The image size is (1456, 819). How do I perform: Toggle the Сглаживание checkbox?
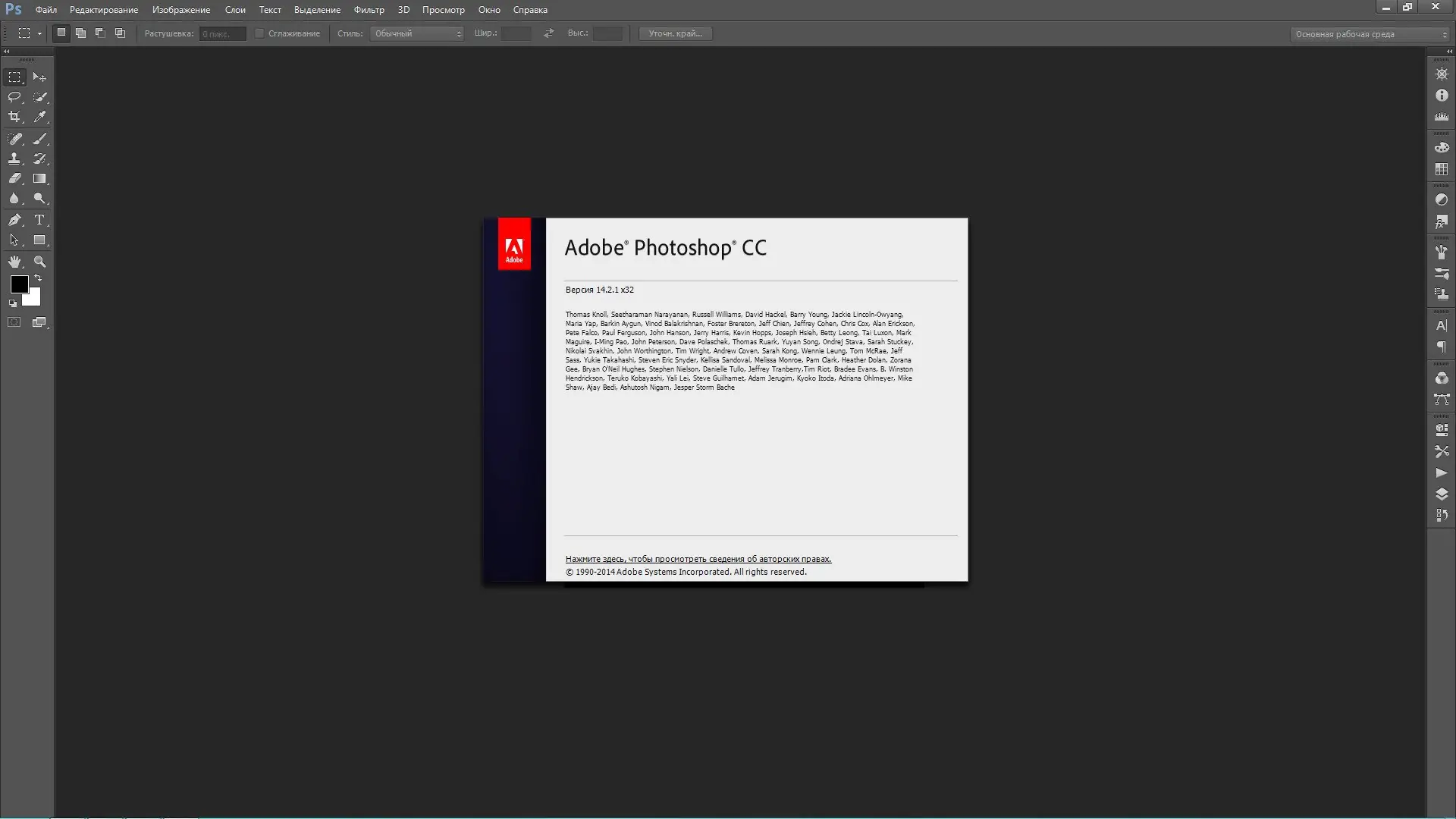(x=259, y=33)
